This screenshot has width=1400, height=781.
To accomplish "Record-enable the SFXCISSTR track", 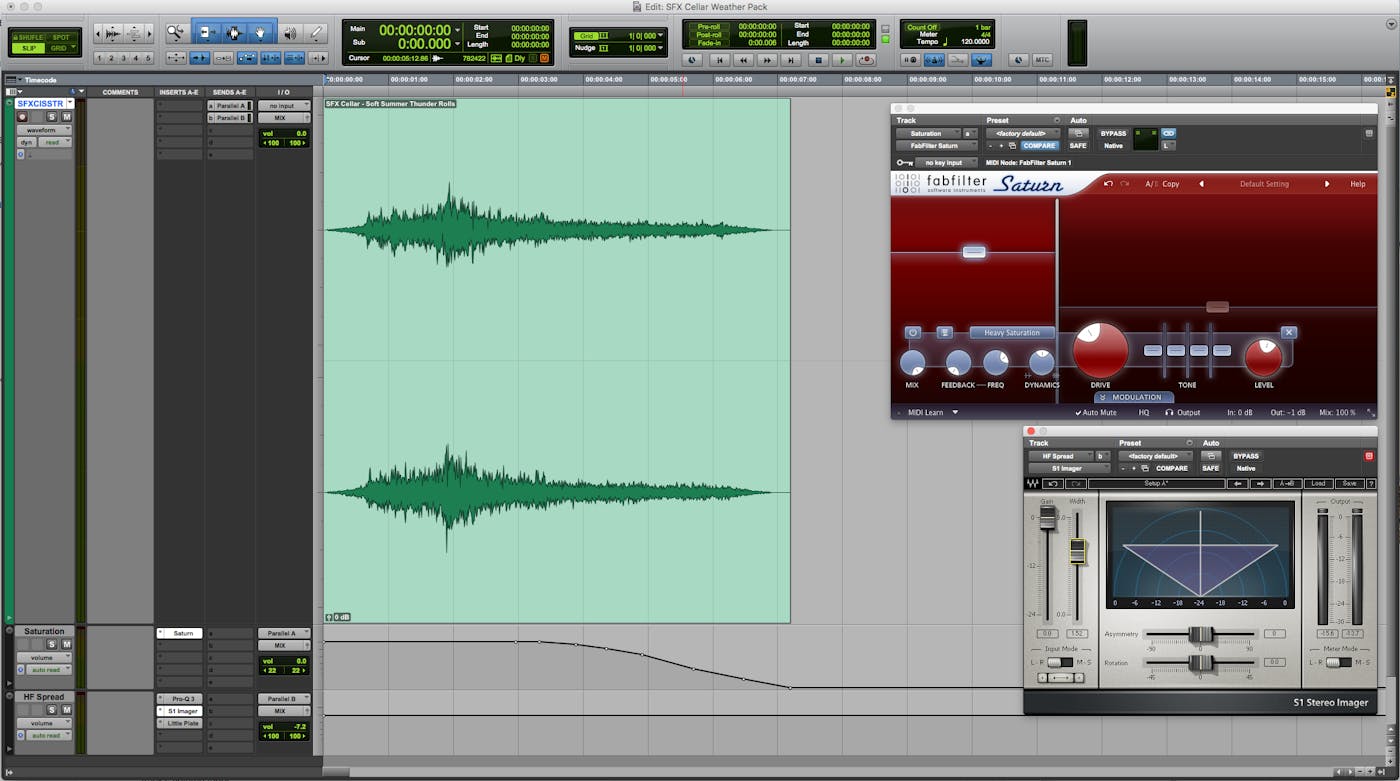I will click(22, 117).
